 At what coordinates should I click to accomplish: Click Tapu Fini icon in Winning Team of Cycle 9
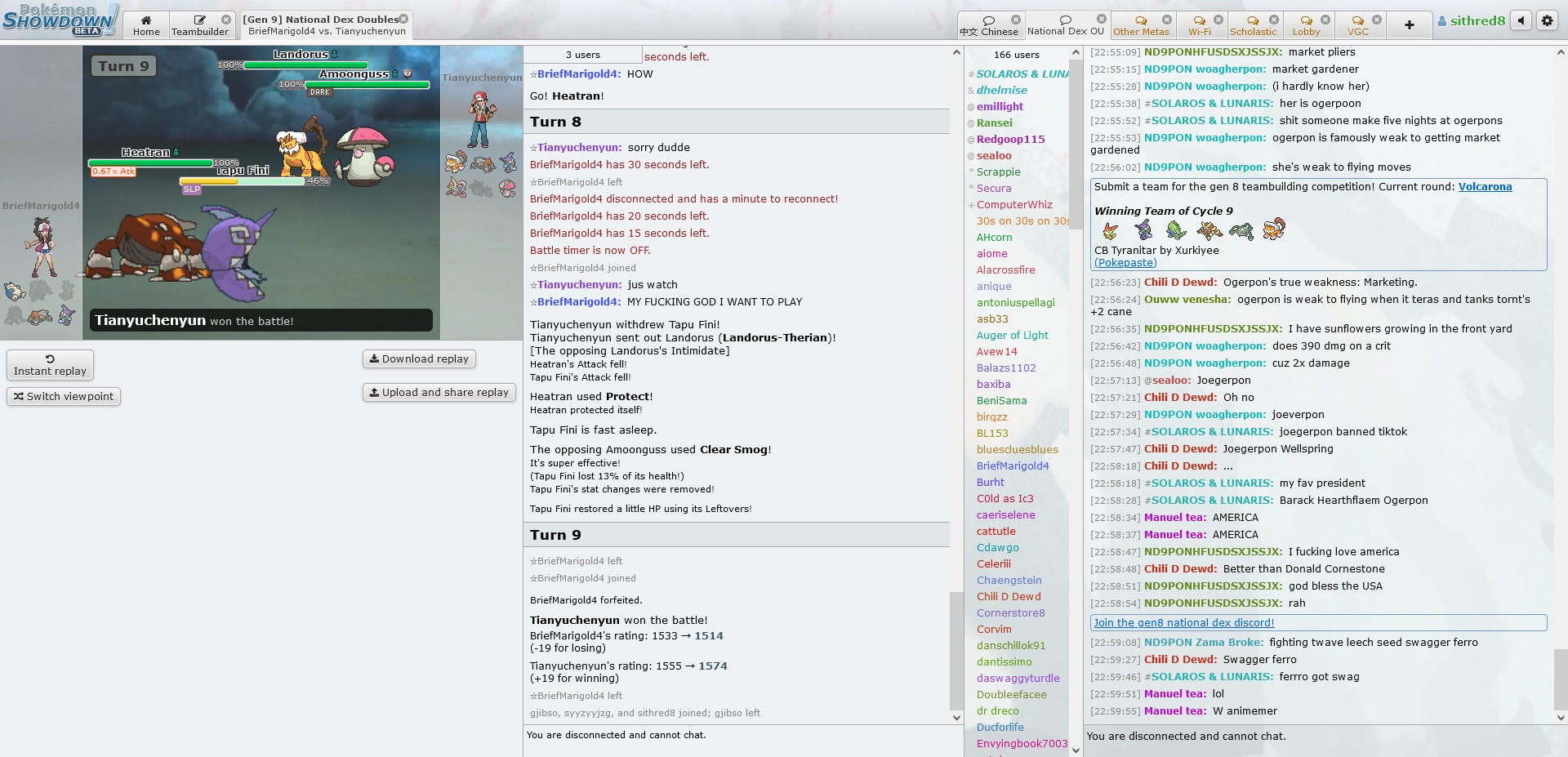(x=1143, y=230)
